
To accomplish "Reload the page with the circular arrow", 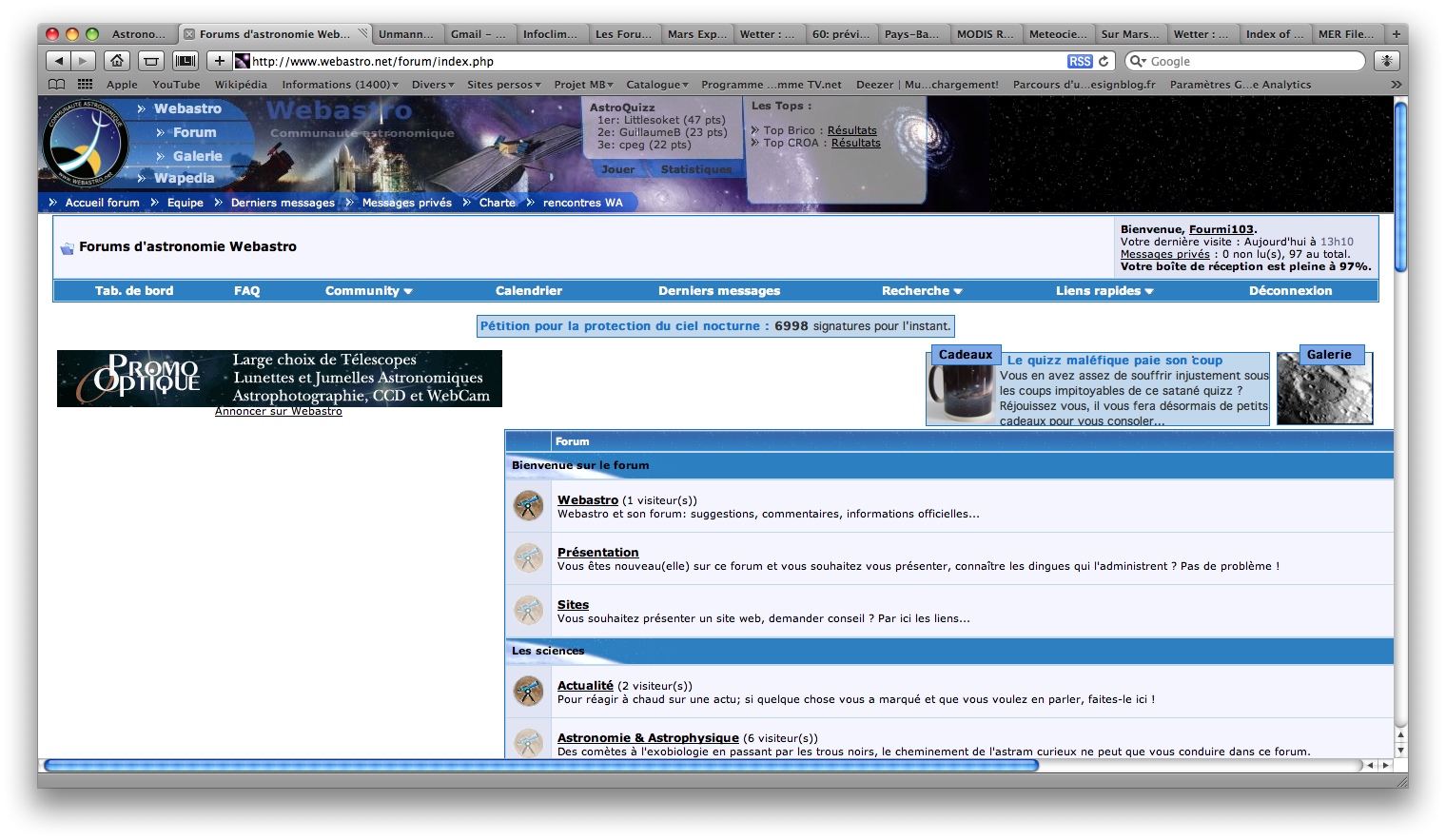I will [x=1104, y=61].
